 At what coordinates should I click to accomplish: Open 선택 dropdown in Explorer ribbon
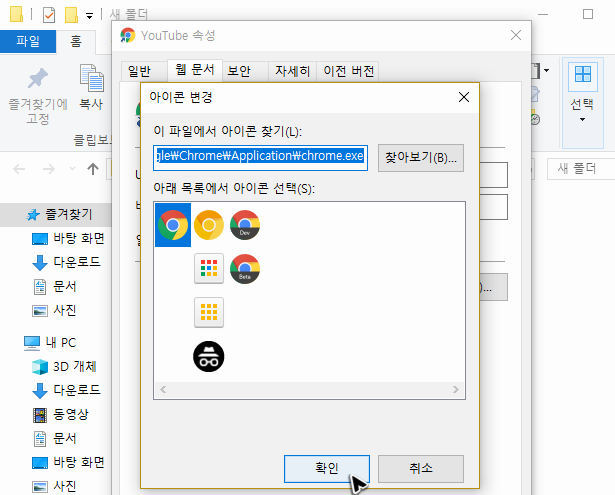pyautogui.click(x=582, y=103)
